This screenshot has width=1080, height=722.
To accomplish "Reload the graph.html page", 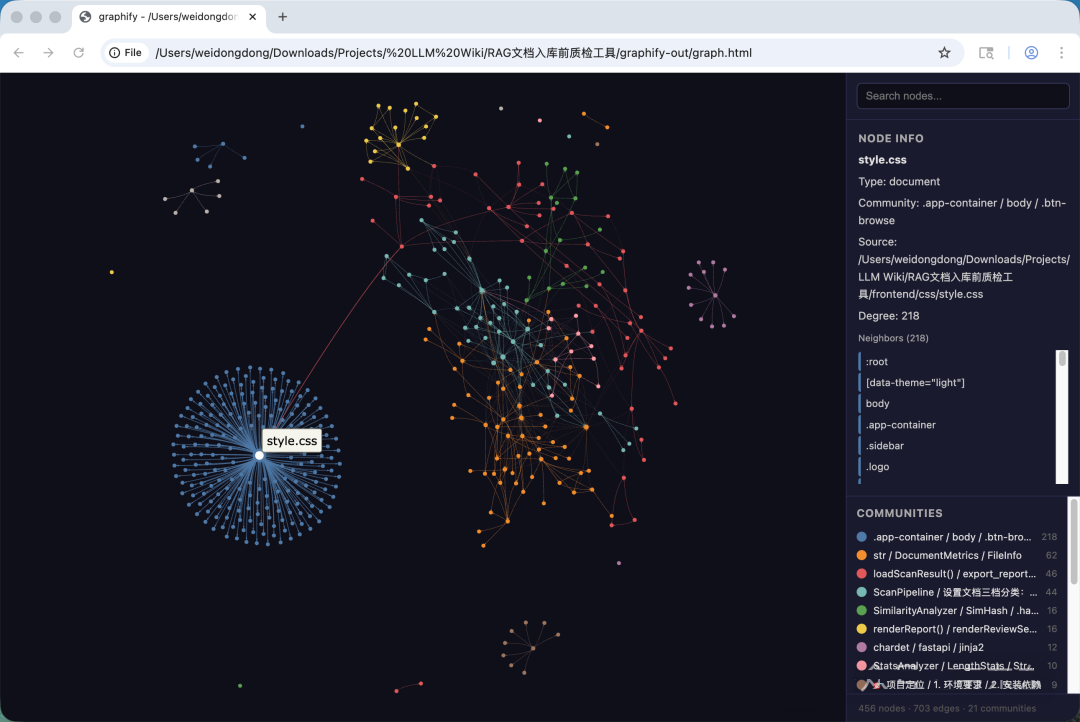I will click(x=79, y=53).
